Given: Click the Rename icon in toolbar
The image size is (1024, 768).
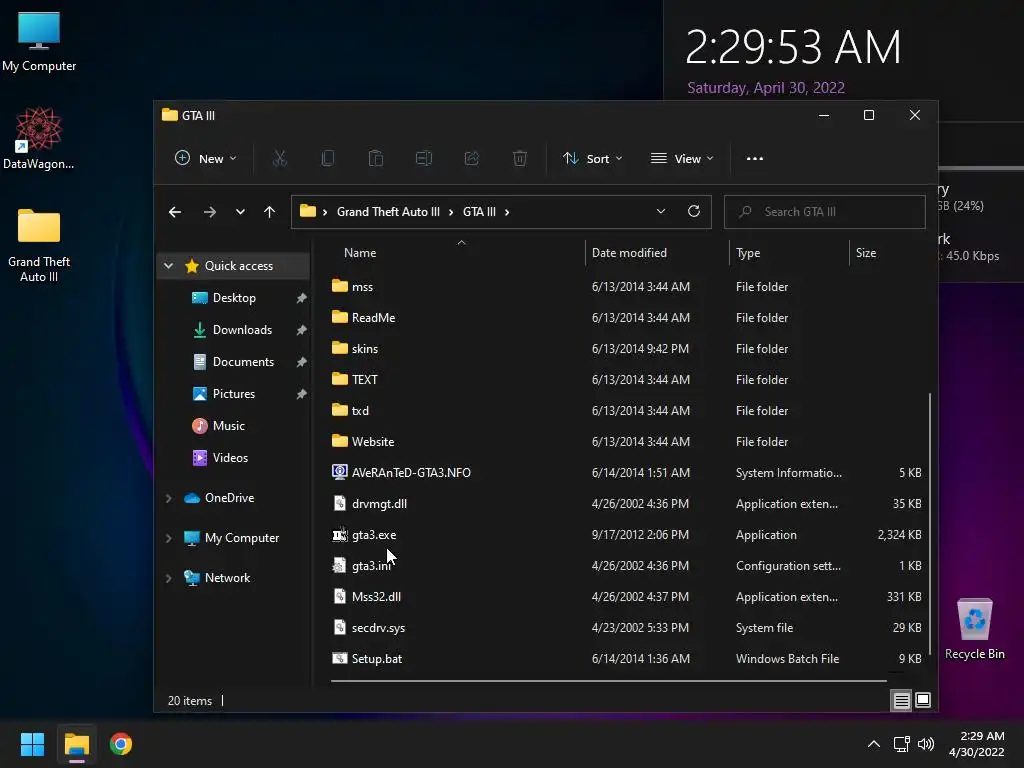Looking at the screenshot, I should point(424,158).
